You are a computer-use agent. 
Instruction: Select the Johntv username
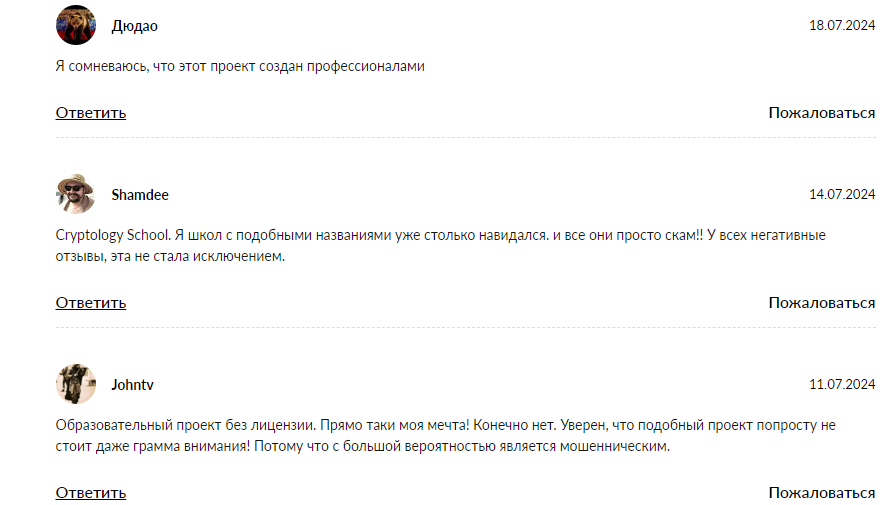click(132, 385)
